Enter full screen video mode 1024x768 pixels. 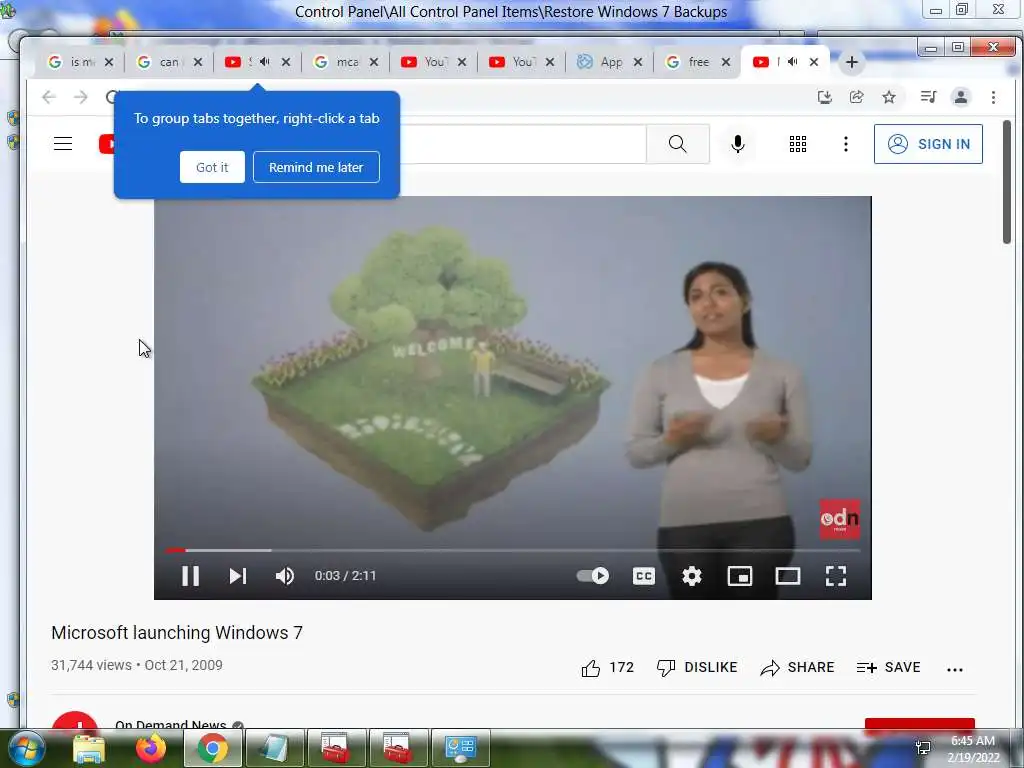(x=836, y=575)
